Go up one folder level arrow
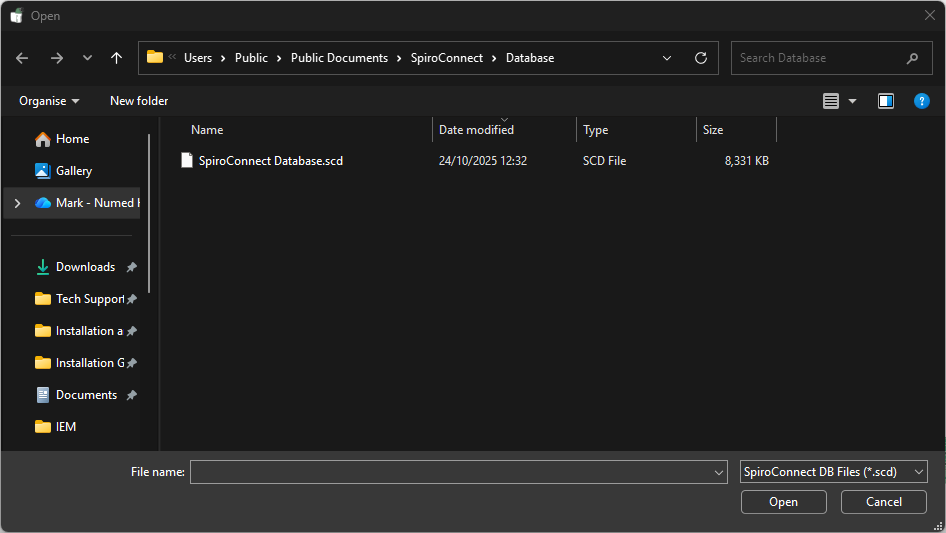This screenshot has height=533, width=946. pos(116,58)
